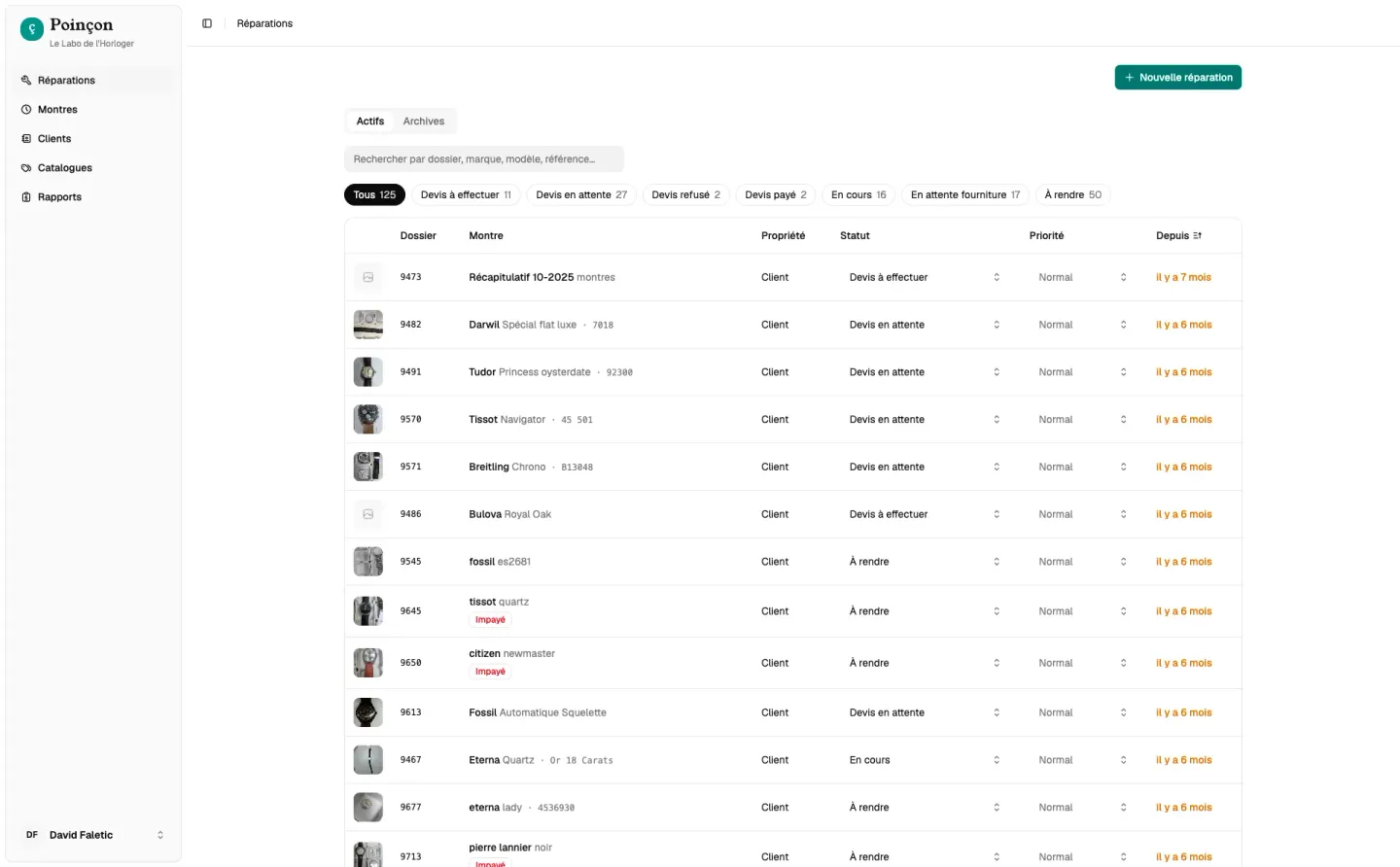The width and height of the screenshot is (1400, 867).
Task: Open the Tudor Princess oysterdate thumbnail
Action: coord(368,372)
